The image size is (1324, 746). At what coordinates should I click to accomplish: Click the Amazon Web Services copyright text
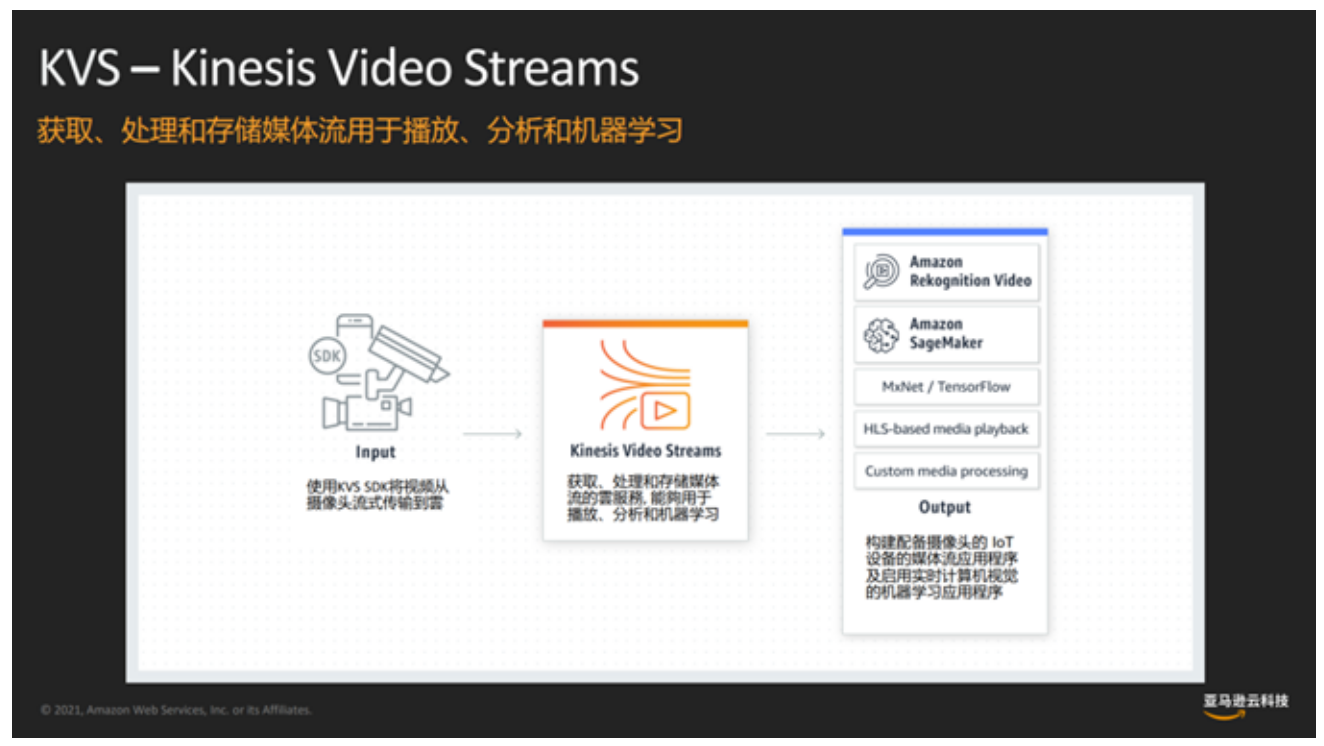(x=176, y=710)
